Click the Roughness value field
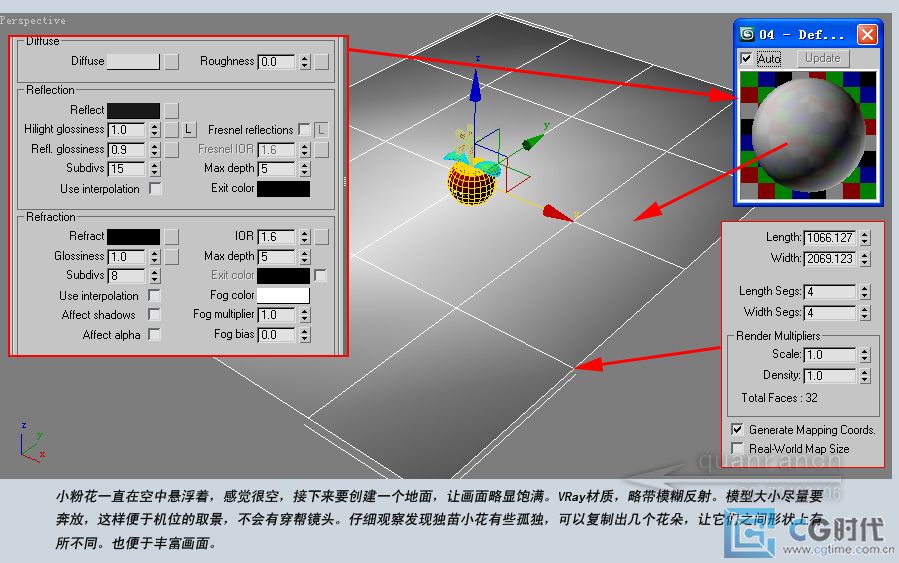 [276, 61]
